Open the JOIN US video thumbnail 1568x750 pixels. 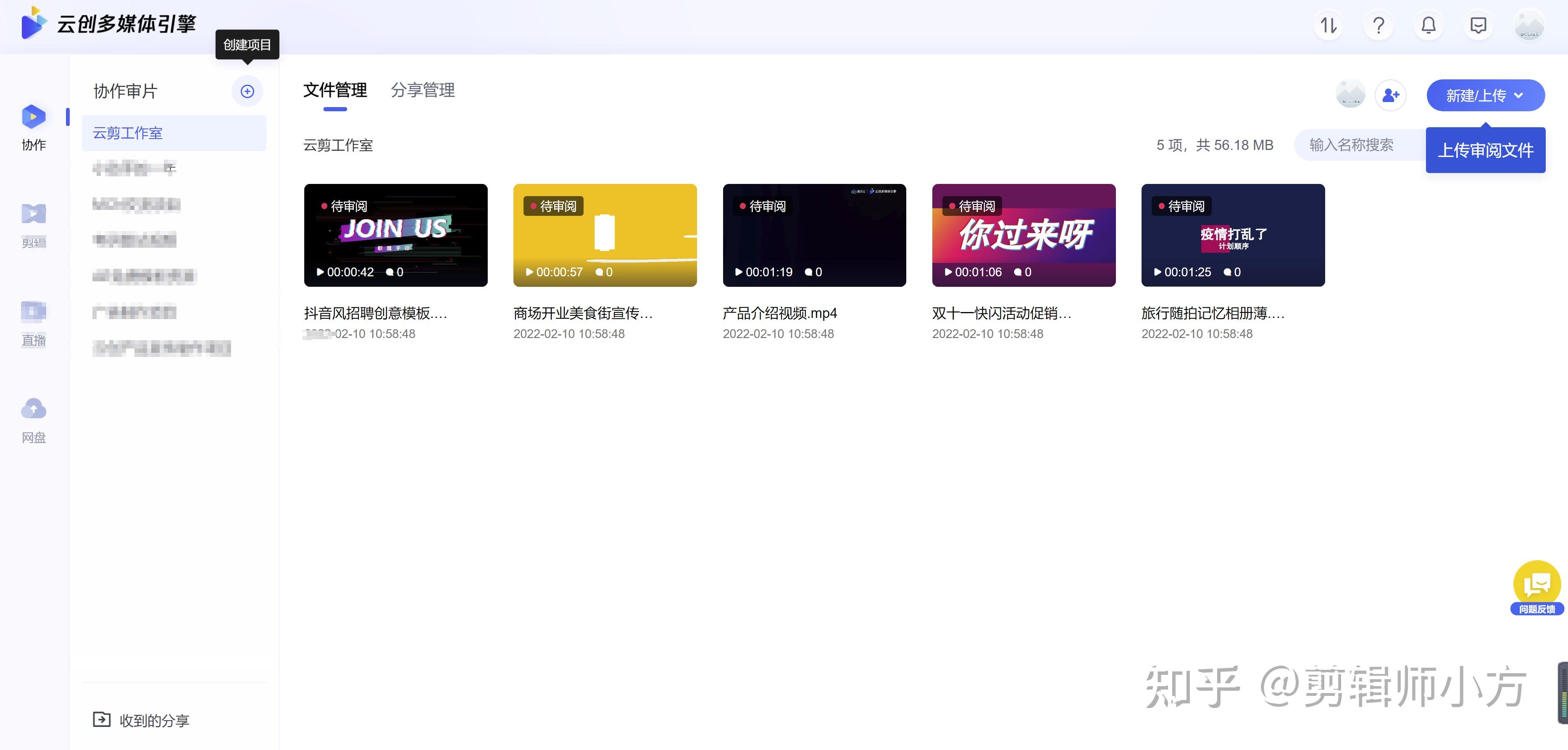pos(396,236)
